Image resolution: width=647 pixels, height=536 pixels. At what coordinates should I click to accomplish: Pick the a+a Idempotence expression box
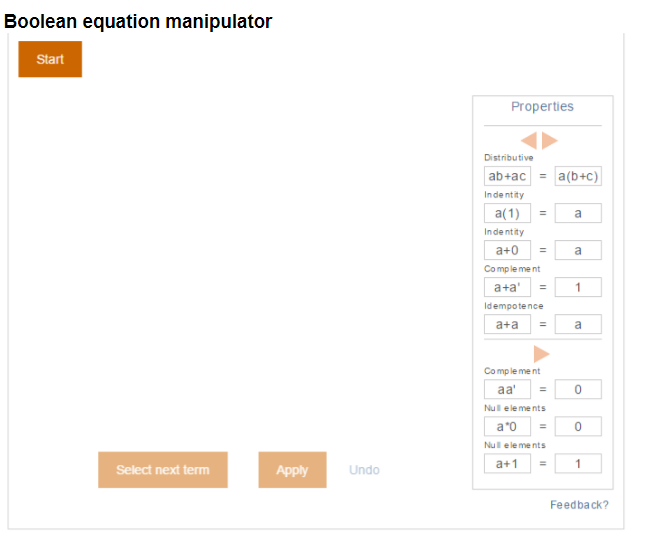[507, 324]
